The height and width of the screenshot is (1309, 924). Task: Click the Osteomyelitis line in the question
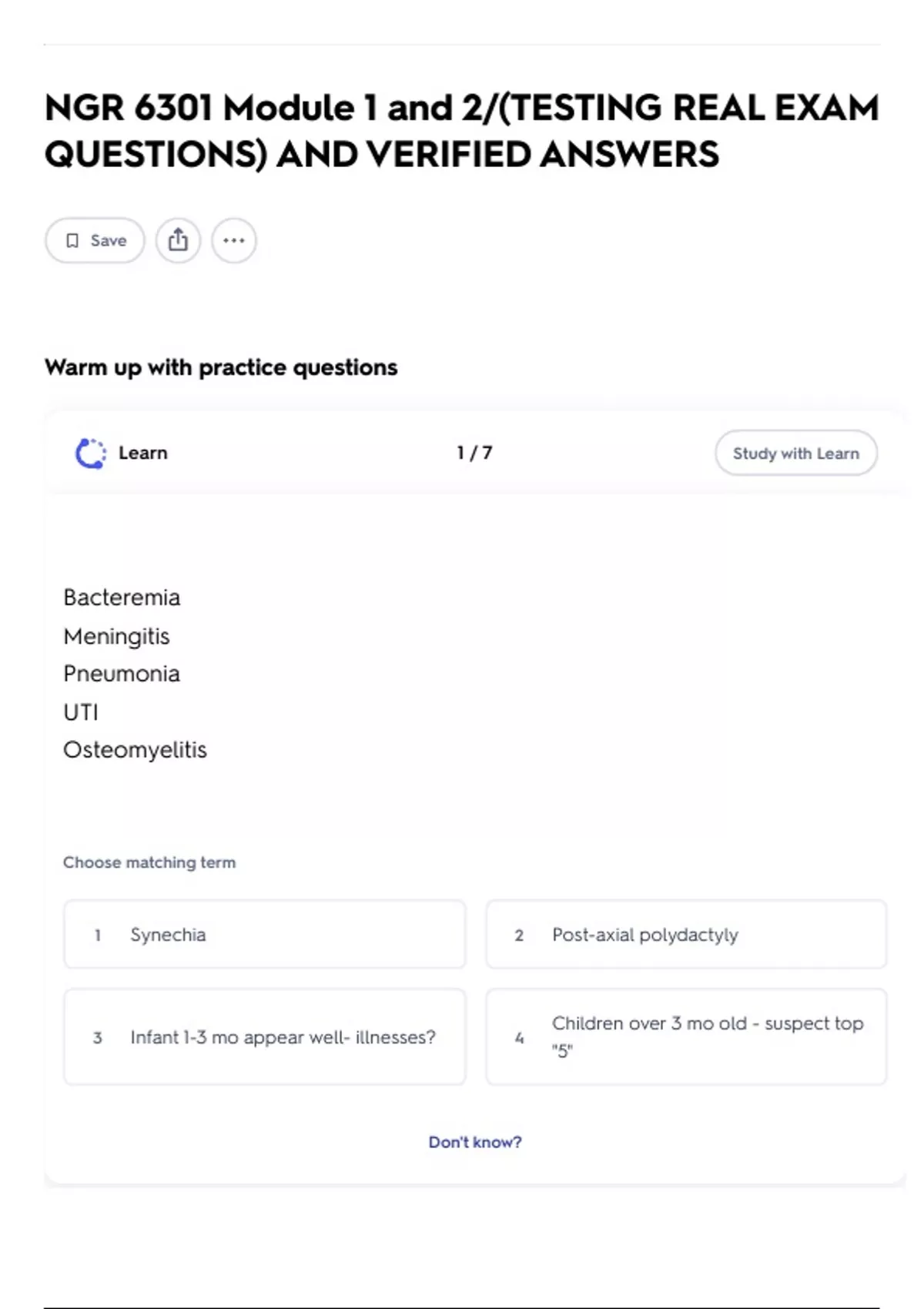point(135,750)
